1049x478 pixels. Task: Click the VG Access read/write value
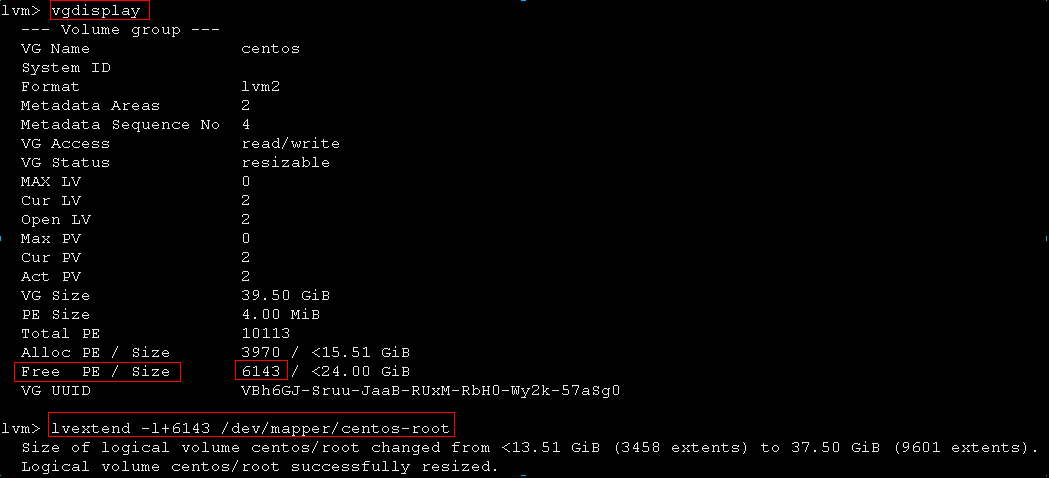point(291,144)
